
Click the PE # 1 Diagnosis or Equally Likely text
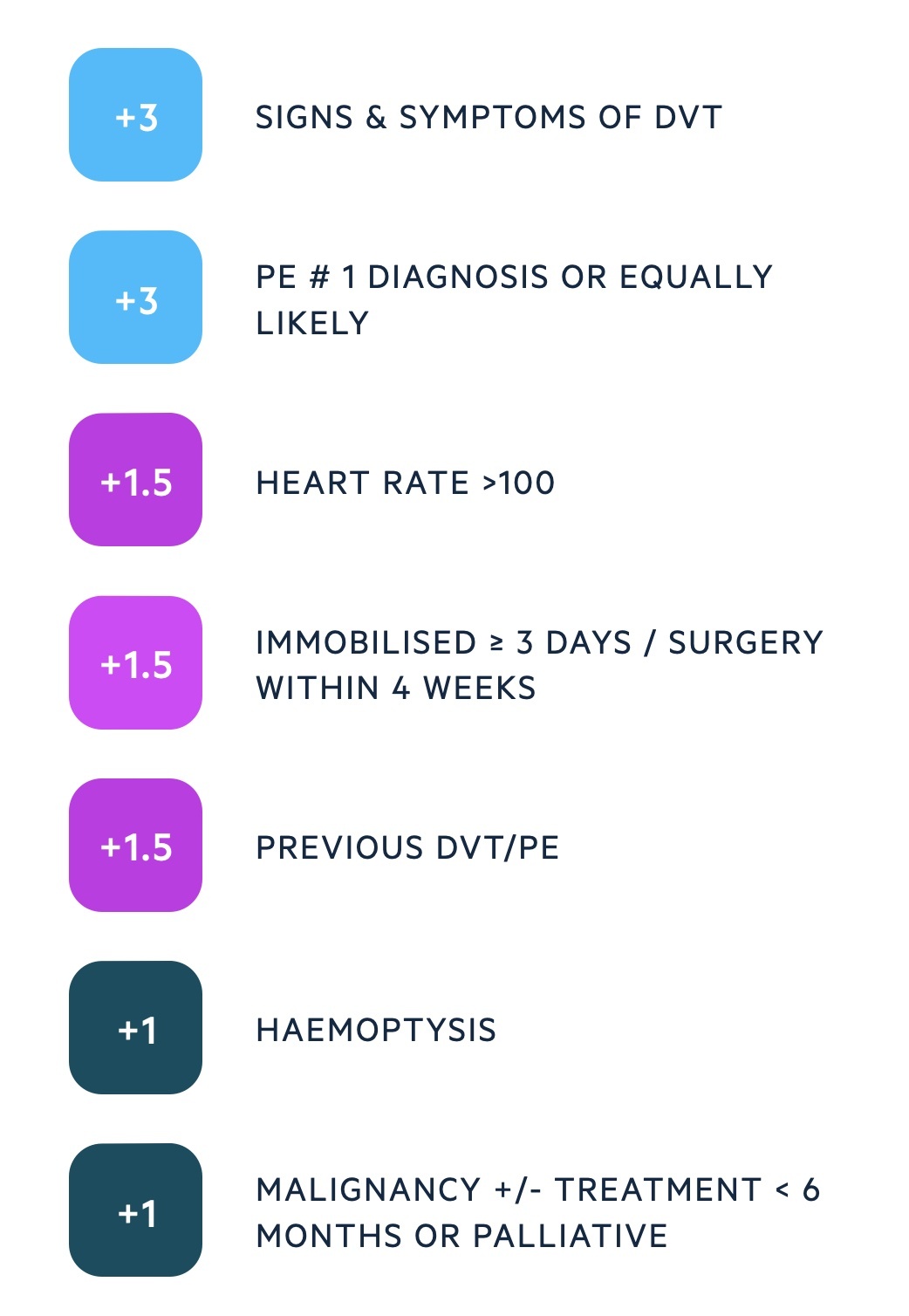tap(514, 299)
